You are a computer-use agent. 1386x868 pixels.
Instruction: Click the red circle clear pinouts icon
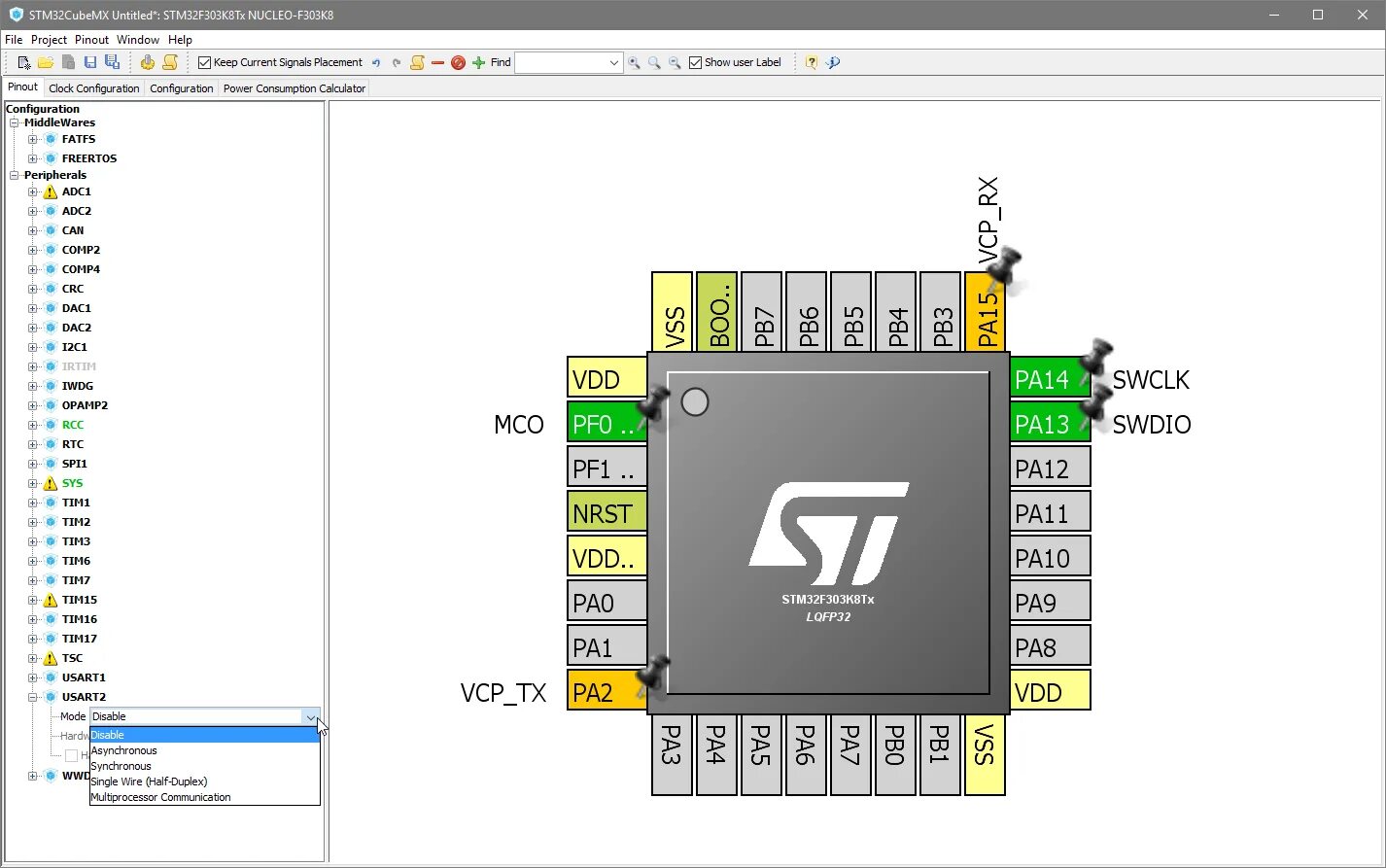[x=458, y=62]
